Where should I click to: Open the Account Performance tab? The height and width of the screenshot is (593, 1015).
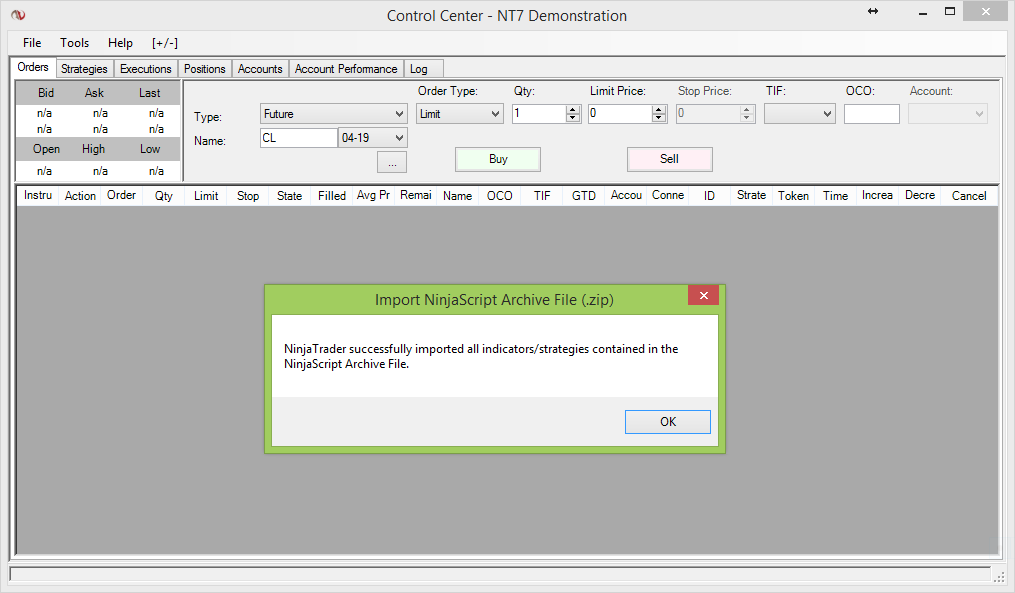coord(346,69)
